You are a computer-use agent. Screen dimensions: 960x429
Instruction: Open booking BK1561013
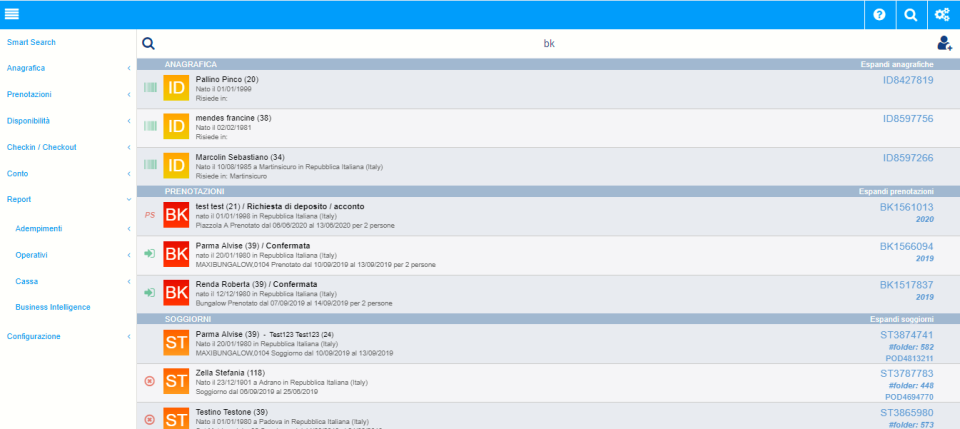point(907,207)
